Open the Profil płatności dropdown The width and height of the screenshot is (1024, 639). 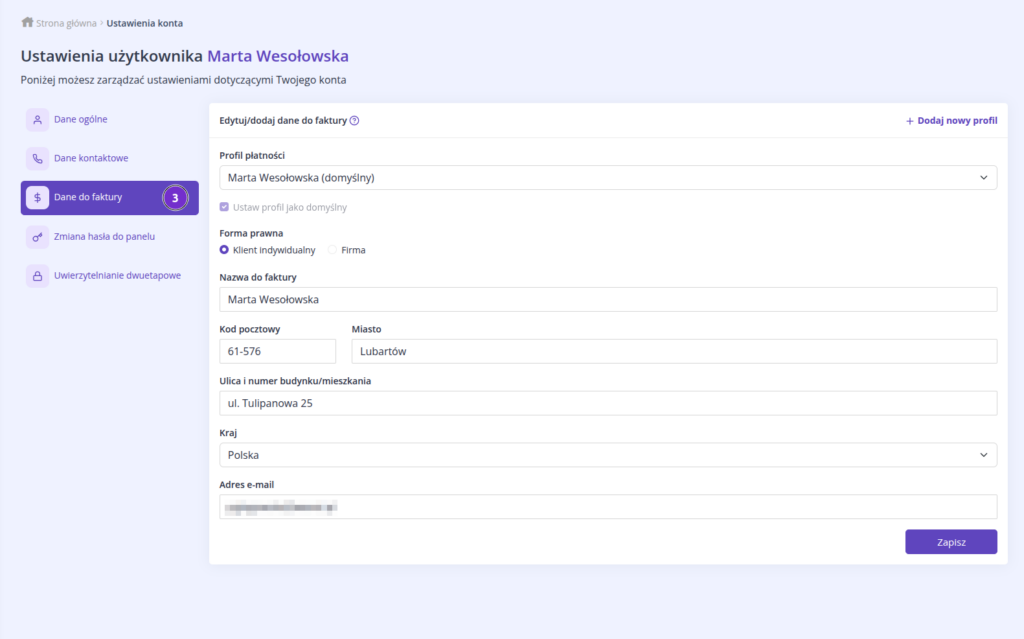[607, 178]
